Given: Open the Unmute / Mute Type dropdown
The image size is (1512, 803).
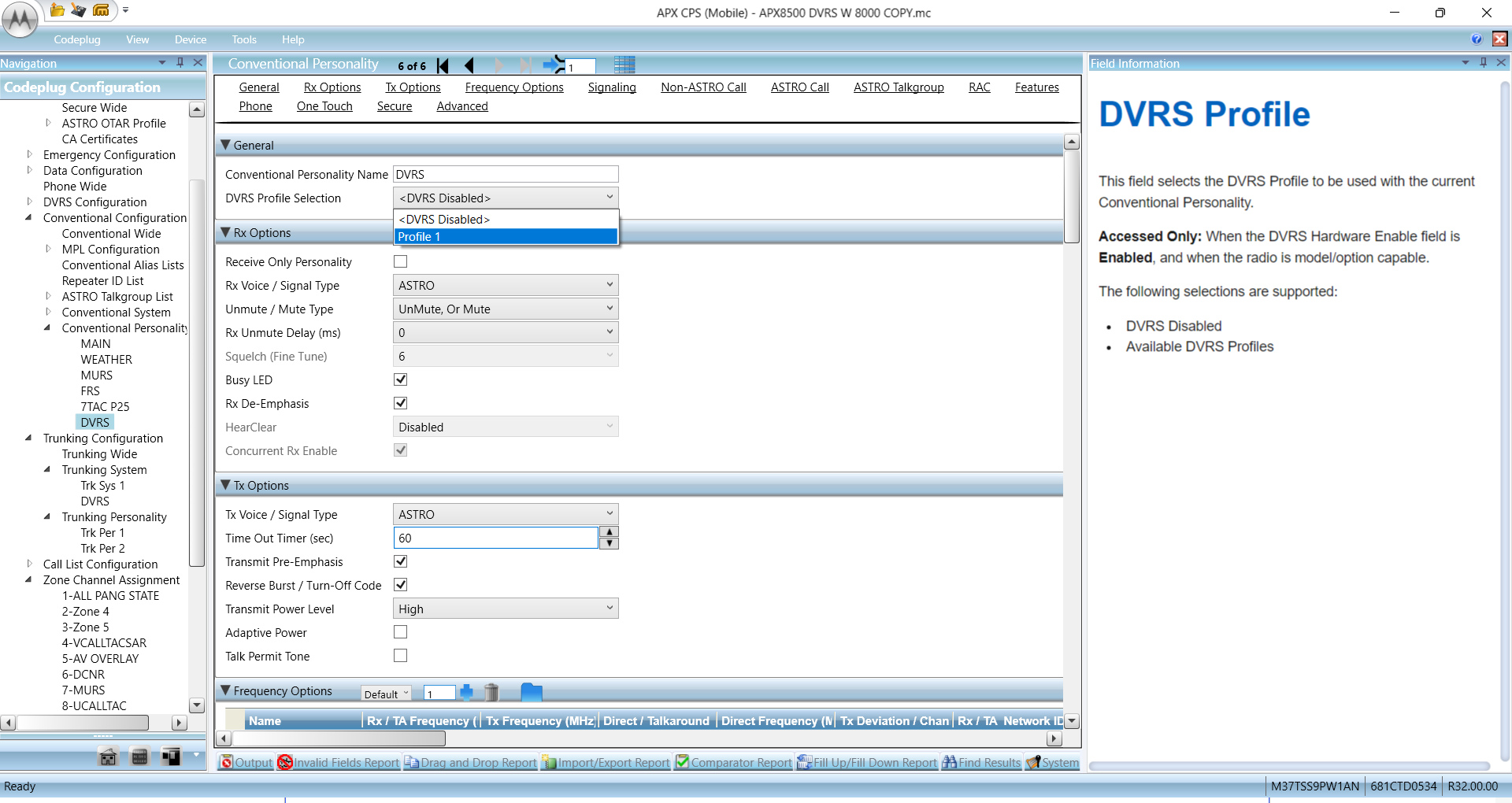Looking at the screenshot, I should 506,309.
